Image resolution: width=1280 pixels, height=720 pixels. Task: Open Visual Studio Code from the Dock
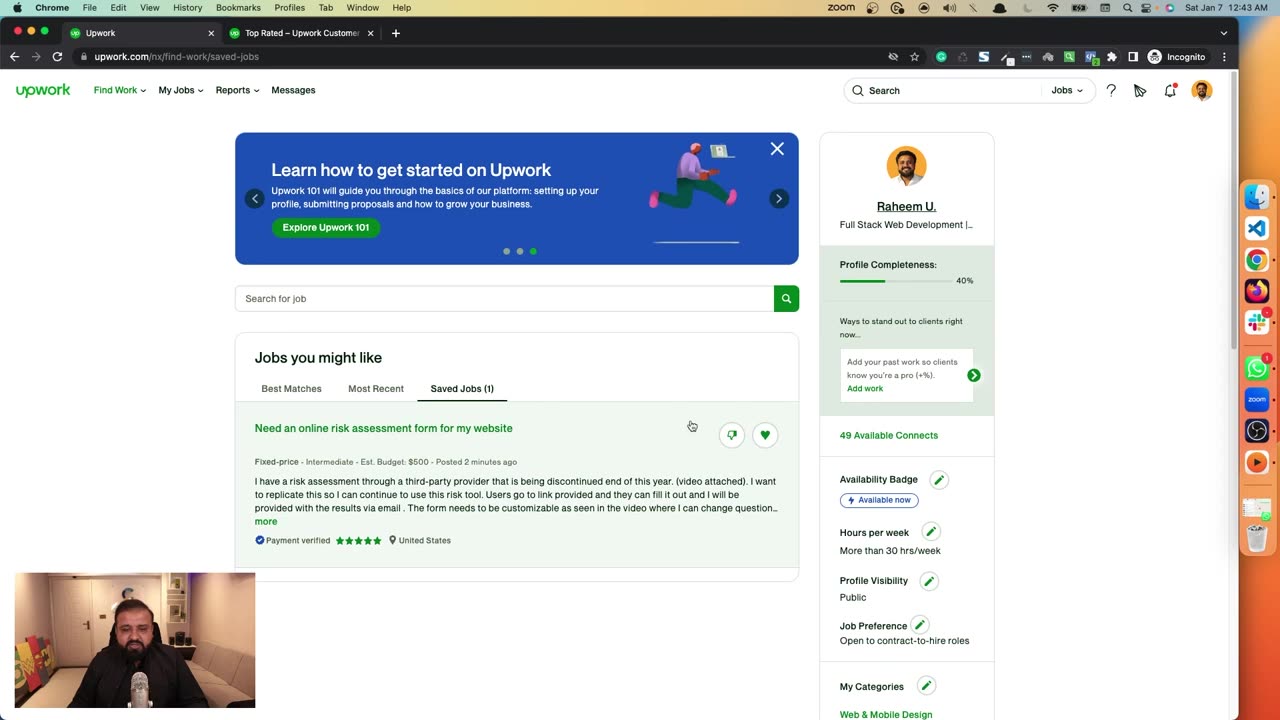tap(1257, 229)
